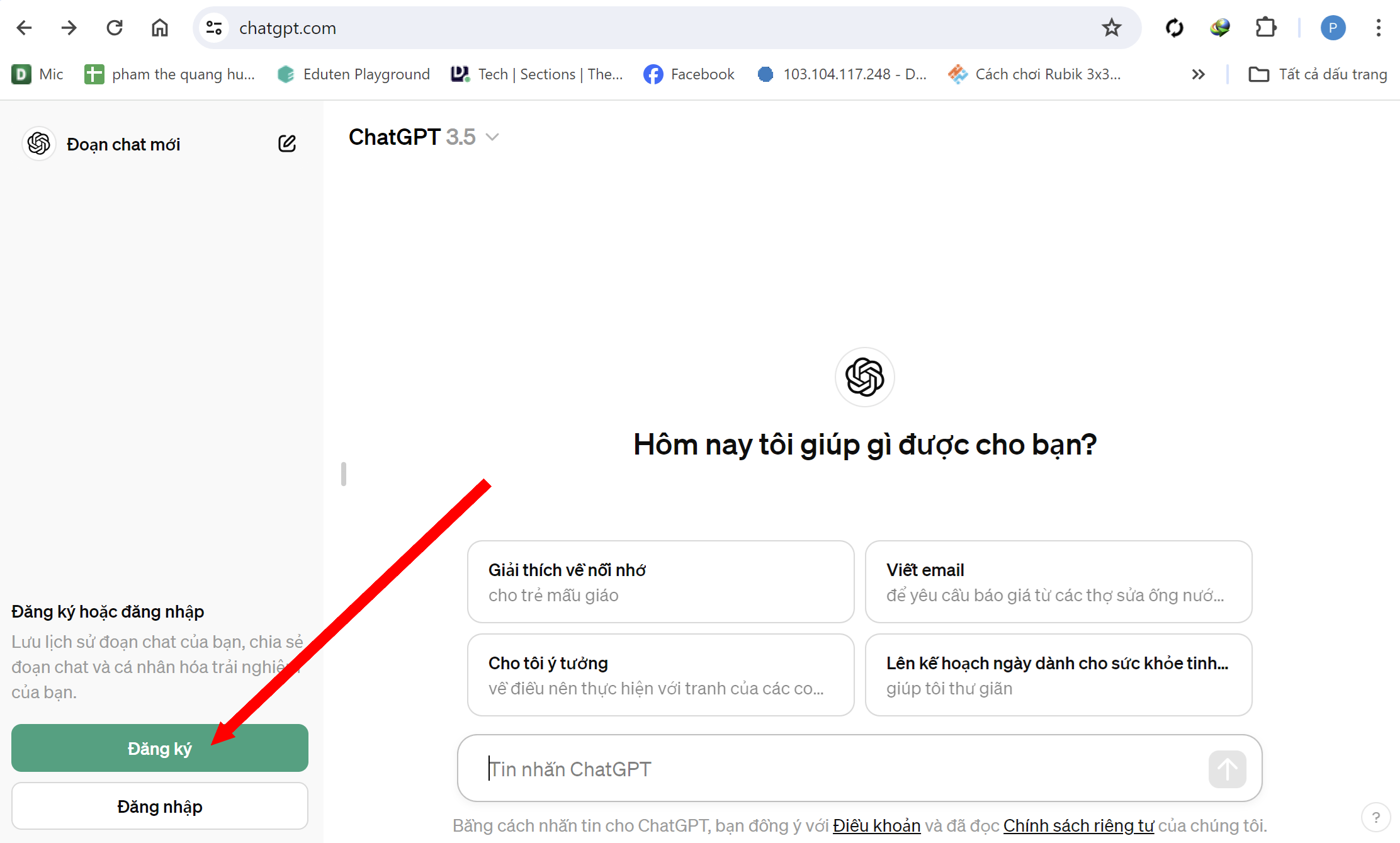Click the Đăng nhập login button
The width and height of the screenshot is (1400, 843).
pyautogui.click(x=159, y=805)
